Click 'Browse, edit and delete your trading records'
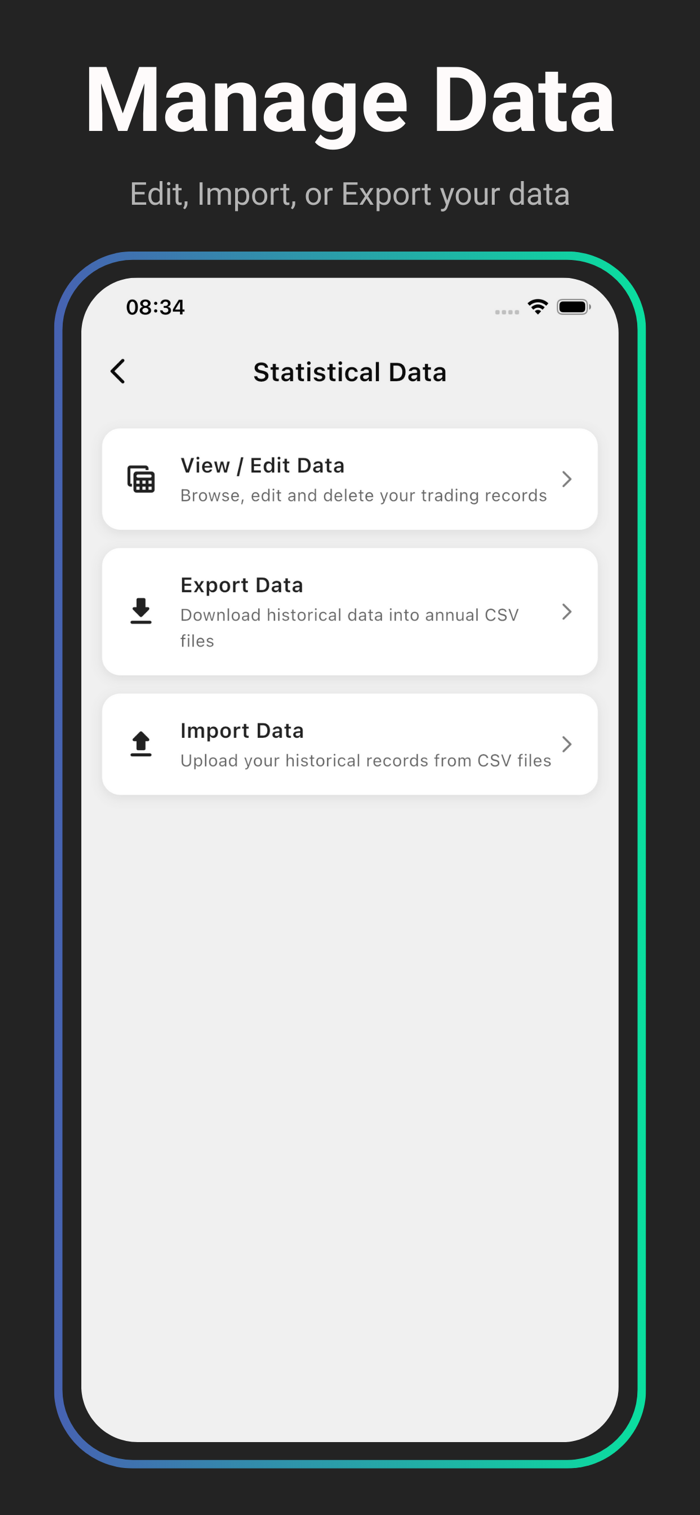700x1515 pixels. click(x=363, y=496)
